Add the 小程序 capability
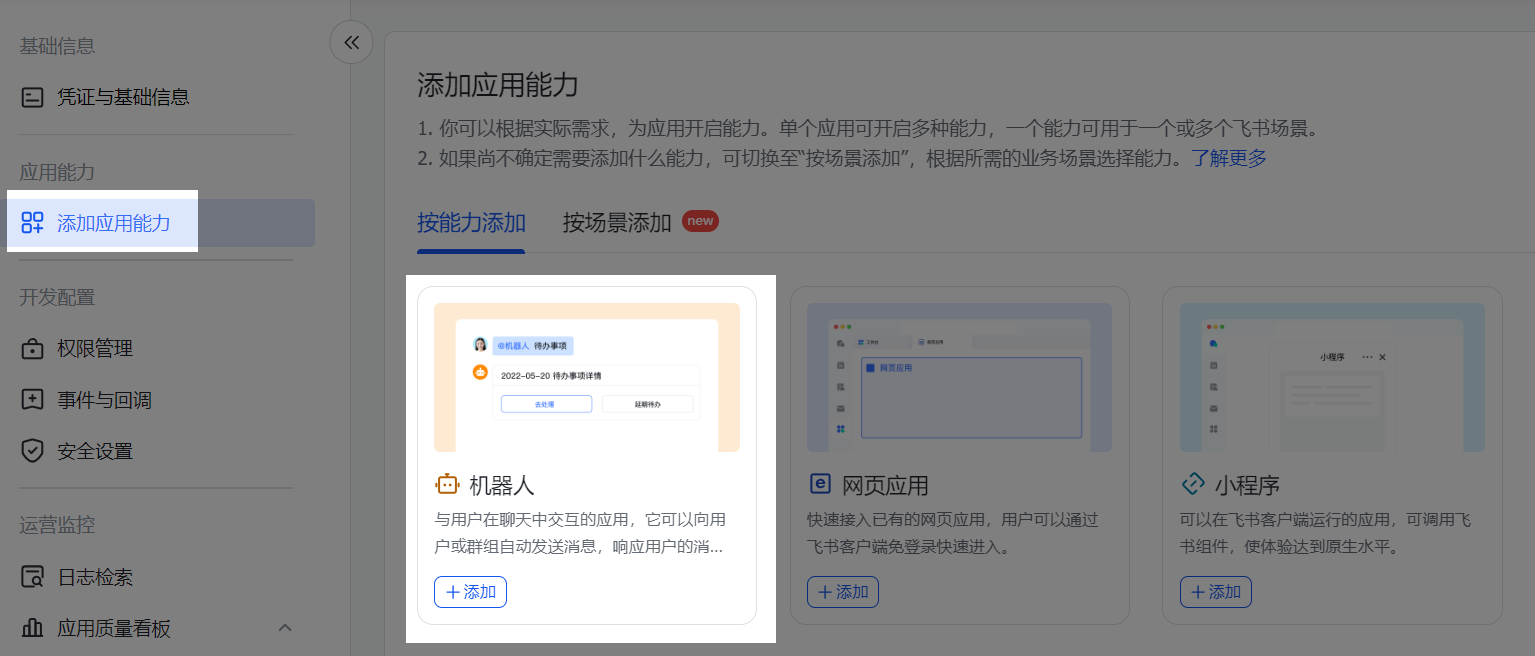The height and width of the screenshot is (656, 1535). click(1216, 592)
